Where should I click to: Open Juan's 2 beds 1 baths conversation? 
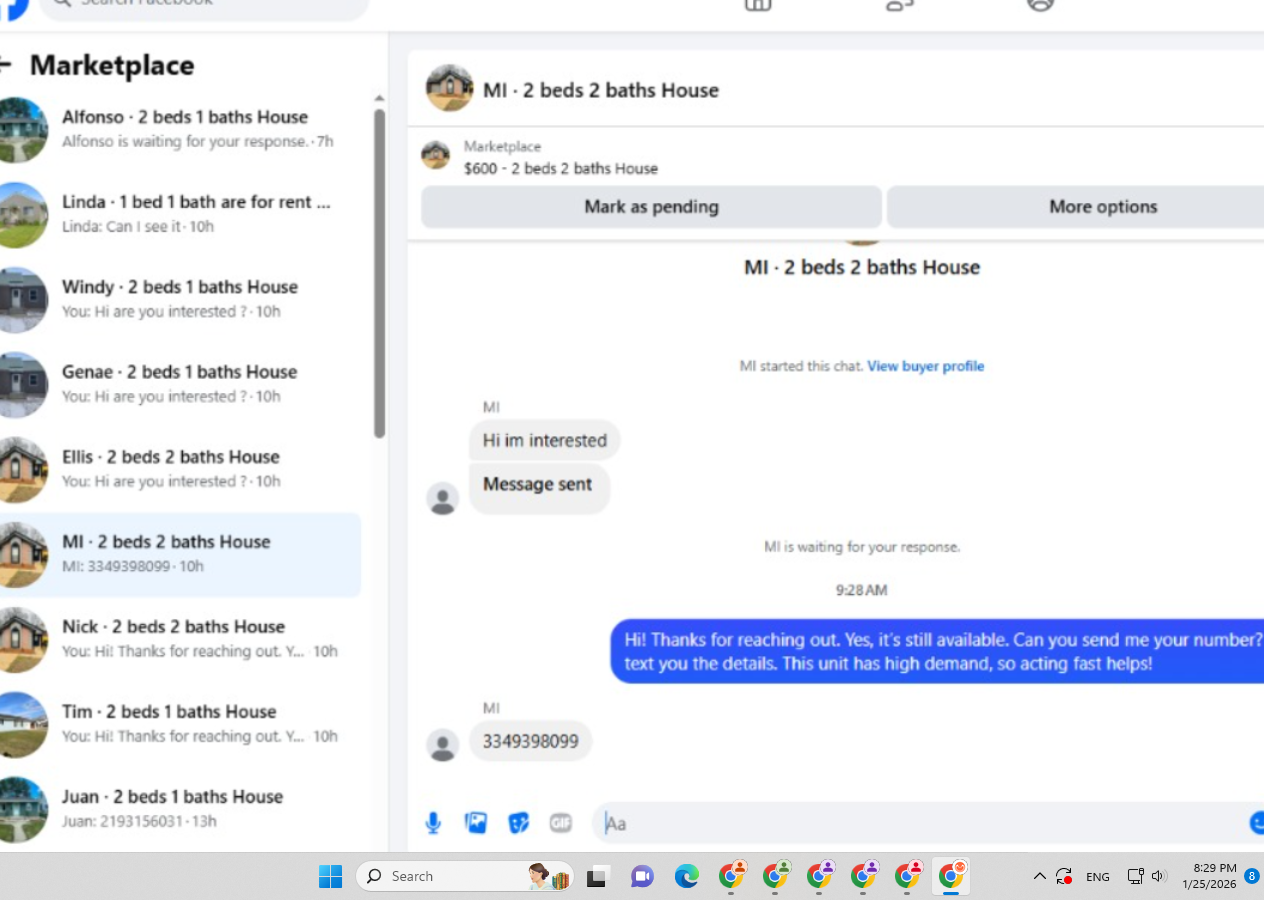[x=180, y=809]
